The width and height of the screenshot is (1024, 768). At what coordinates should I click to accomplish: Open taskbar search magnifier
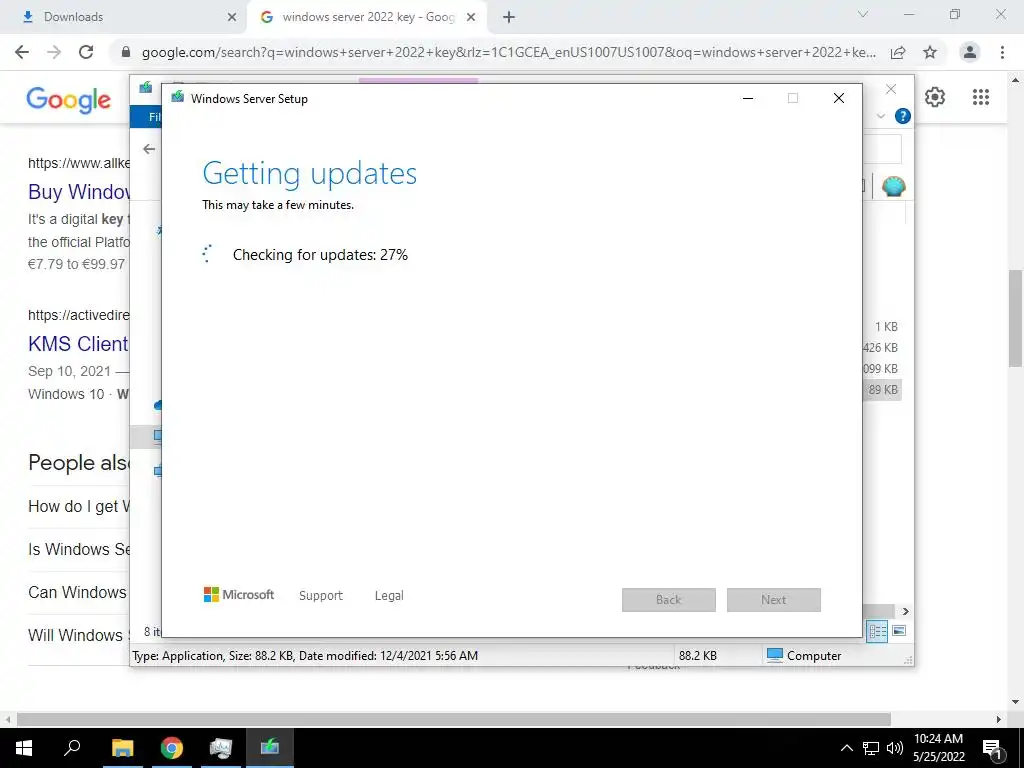pyautogui.click(x=72, y=748)
